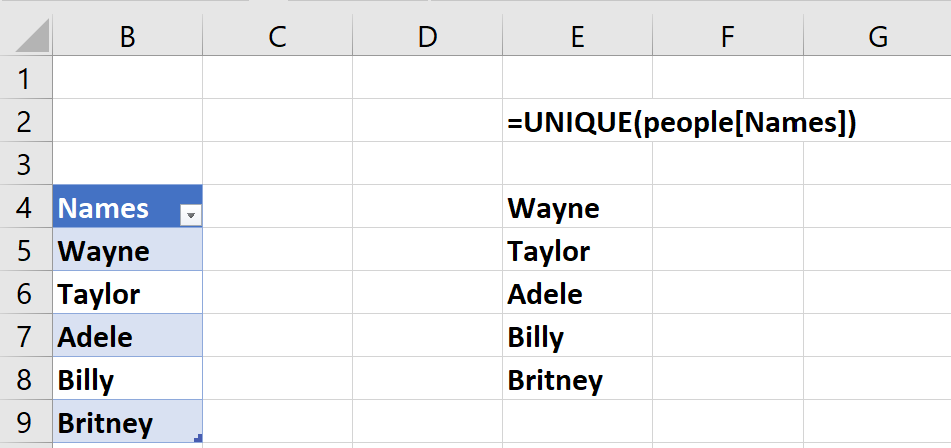Select row 6 header

pos(25,294)
